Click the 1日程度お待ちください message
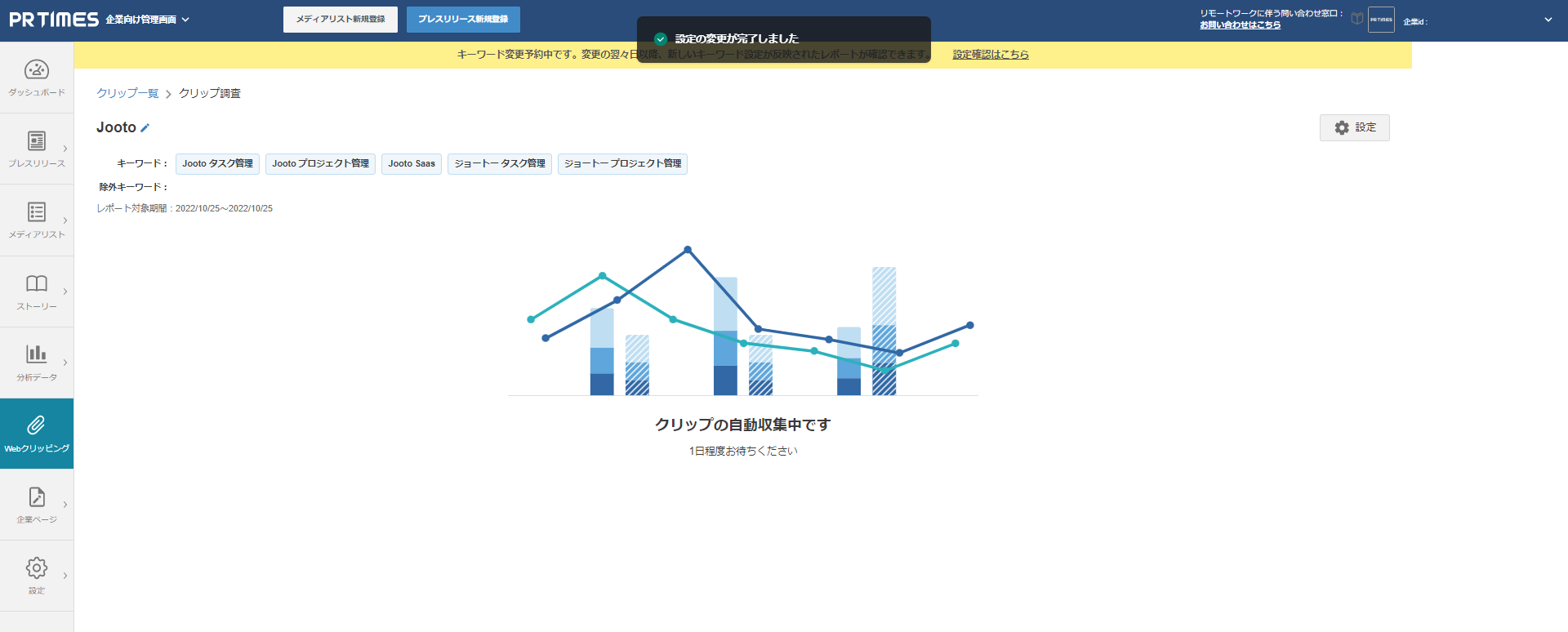 pyautogui.click(x=743, y=451)
